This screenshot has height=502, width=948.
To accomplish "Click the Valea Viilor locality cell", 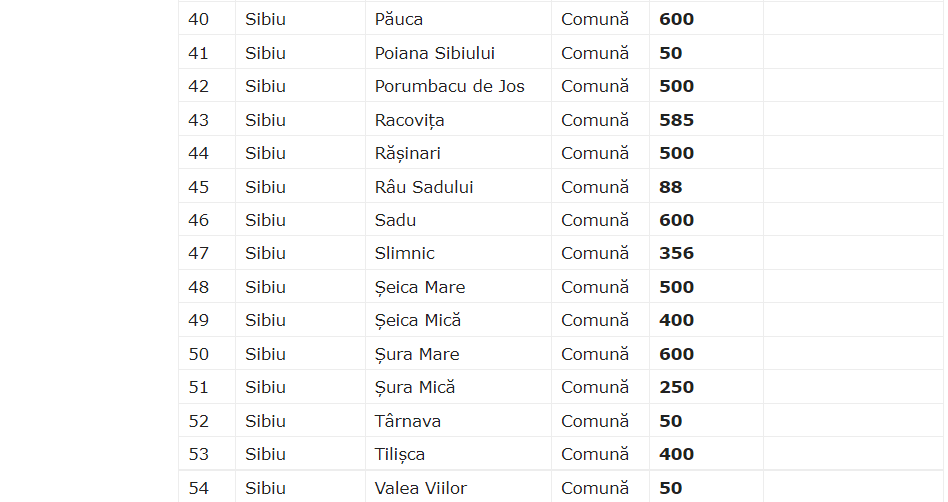I will click(420, 488).
